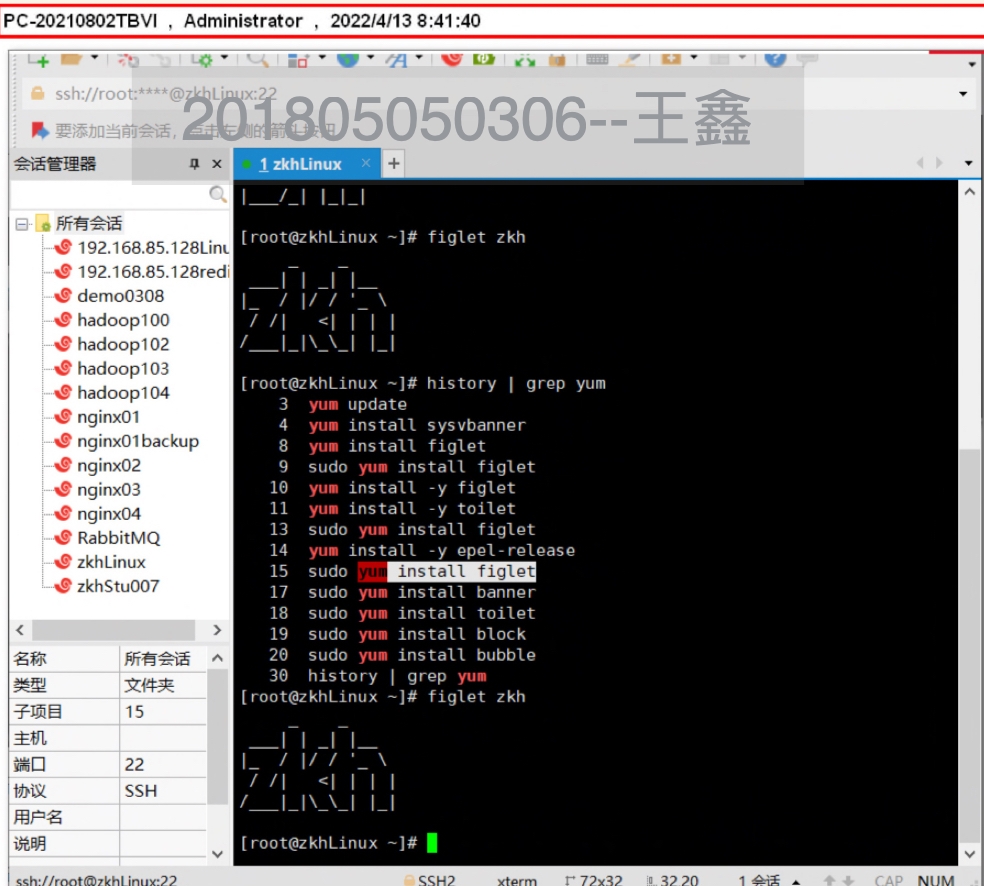Click the search icon in session manager

coord(217,195)
